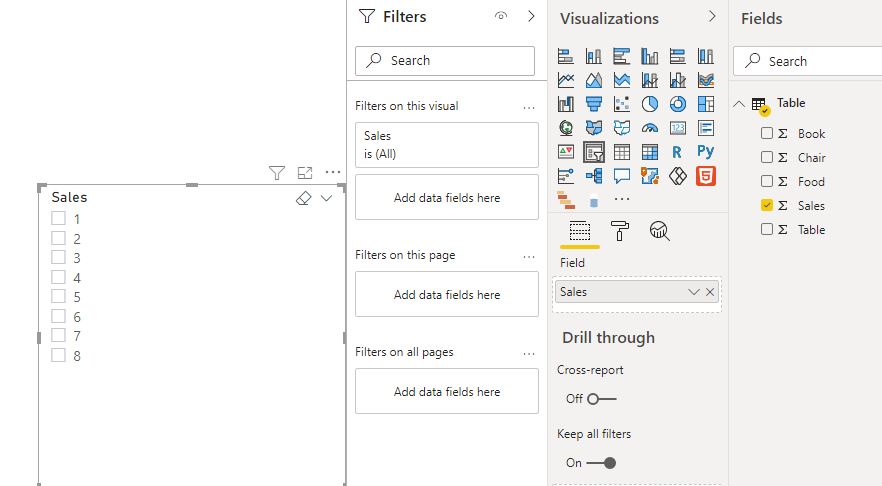Expand the Sales is (All) filter card
The width and height of the screenshot is (882, 486).
tap(447, 145)
